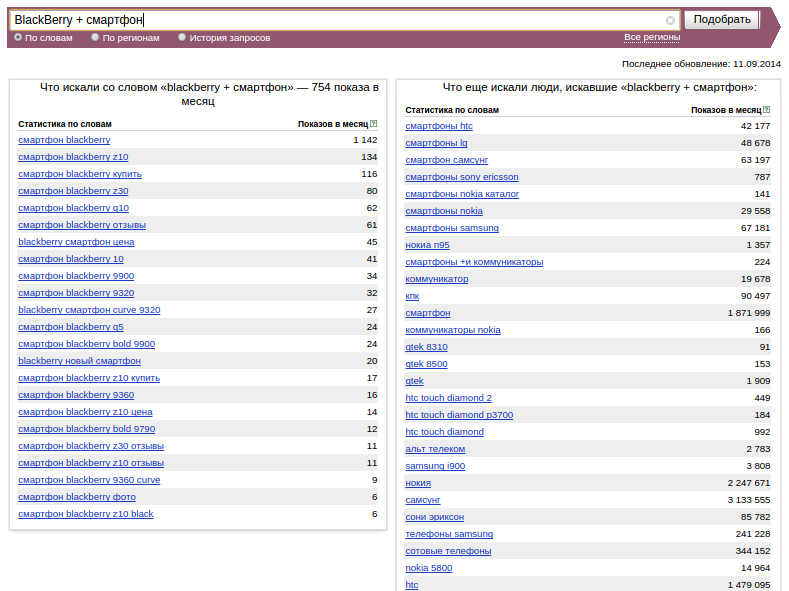Open the смартфон blackberry bold 9900 link

(x=87, y=344)
